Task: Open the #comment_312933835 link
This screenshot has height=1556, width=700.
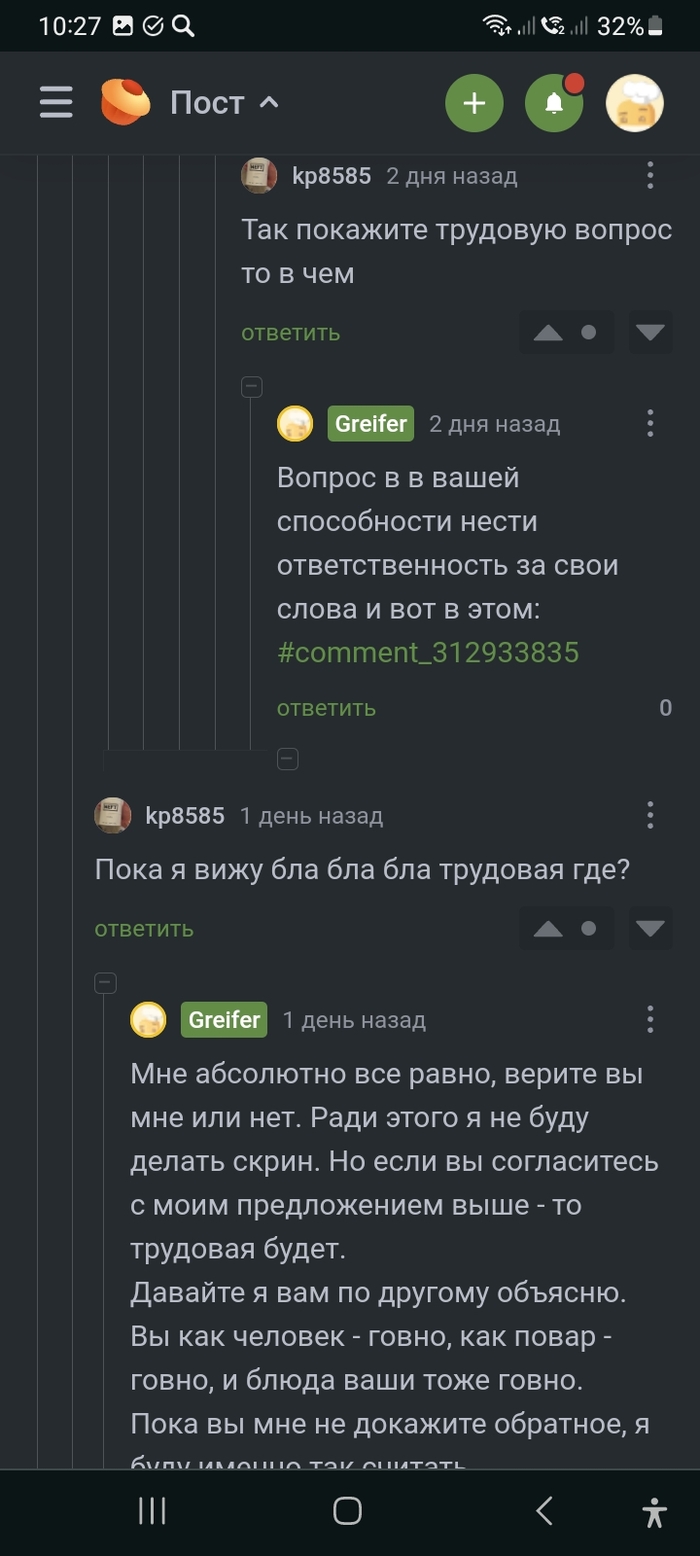Action: (428, 653)
